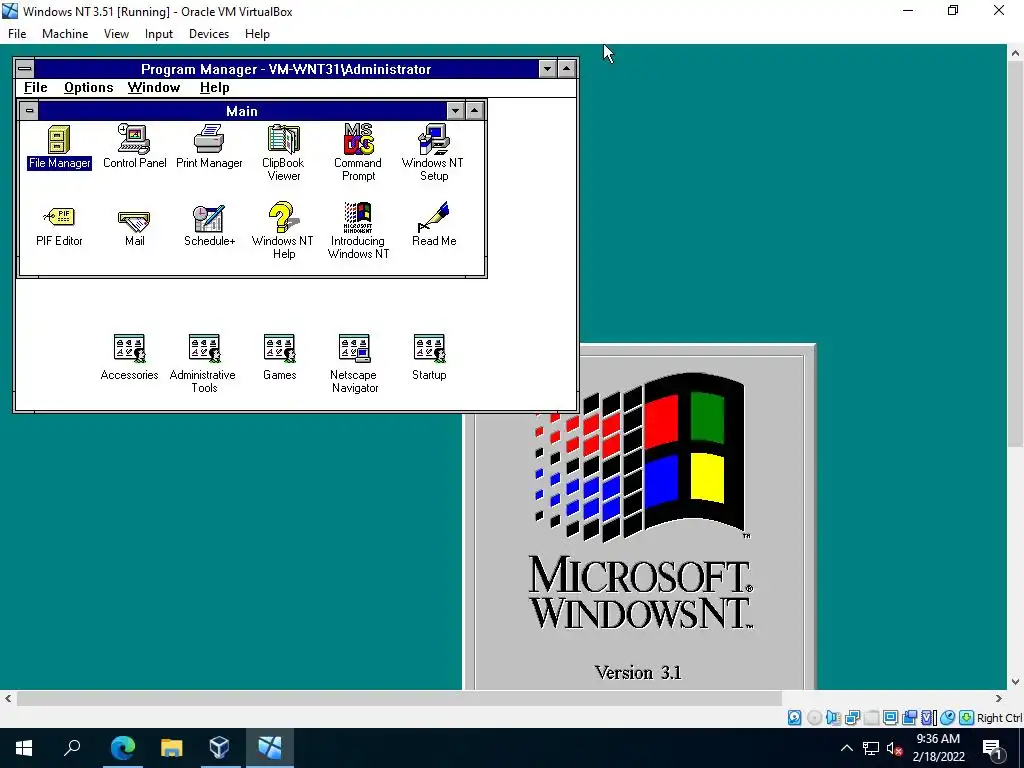Image resolution: width=1024 pixels, height=768 pixels.
Task: Click the vertical scrollbar of VM view
Action: coord(1016,255)
